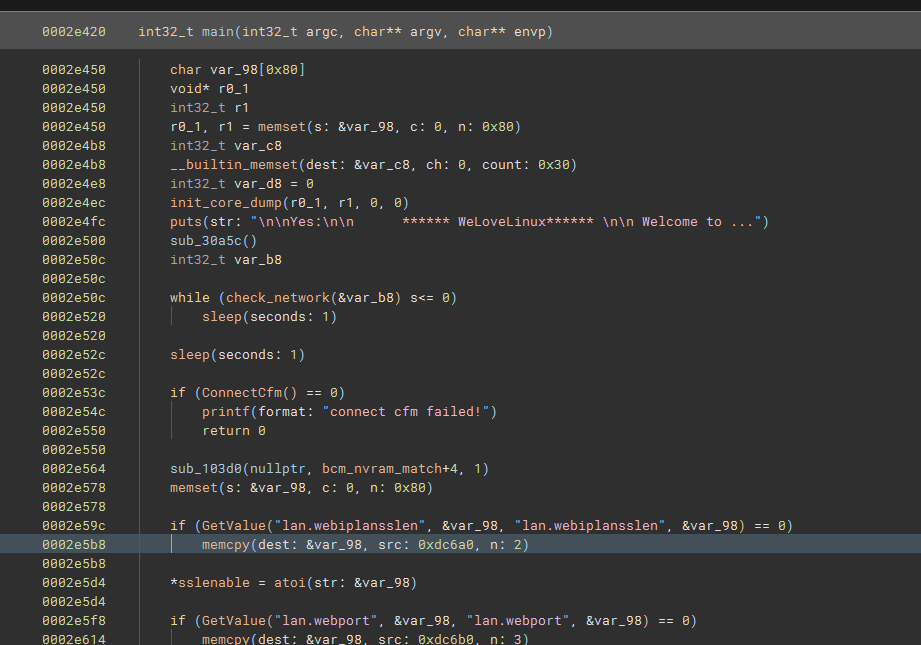The width and height of the screenshot is (921, 645).
Task: Click address 0002e4ec in the gutter
Action: 74,203
